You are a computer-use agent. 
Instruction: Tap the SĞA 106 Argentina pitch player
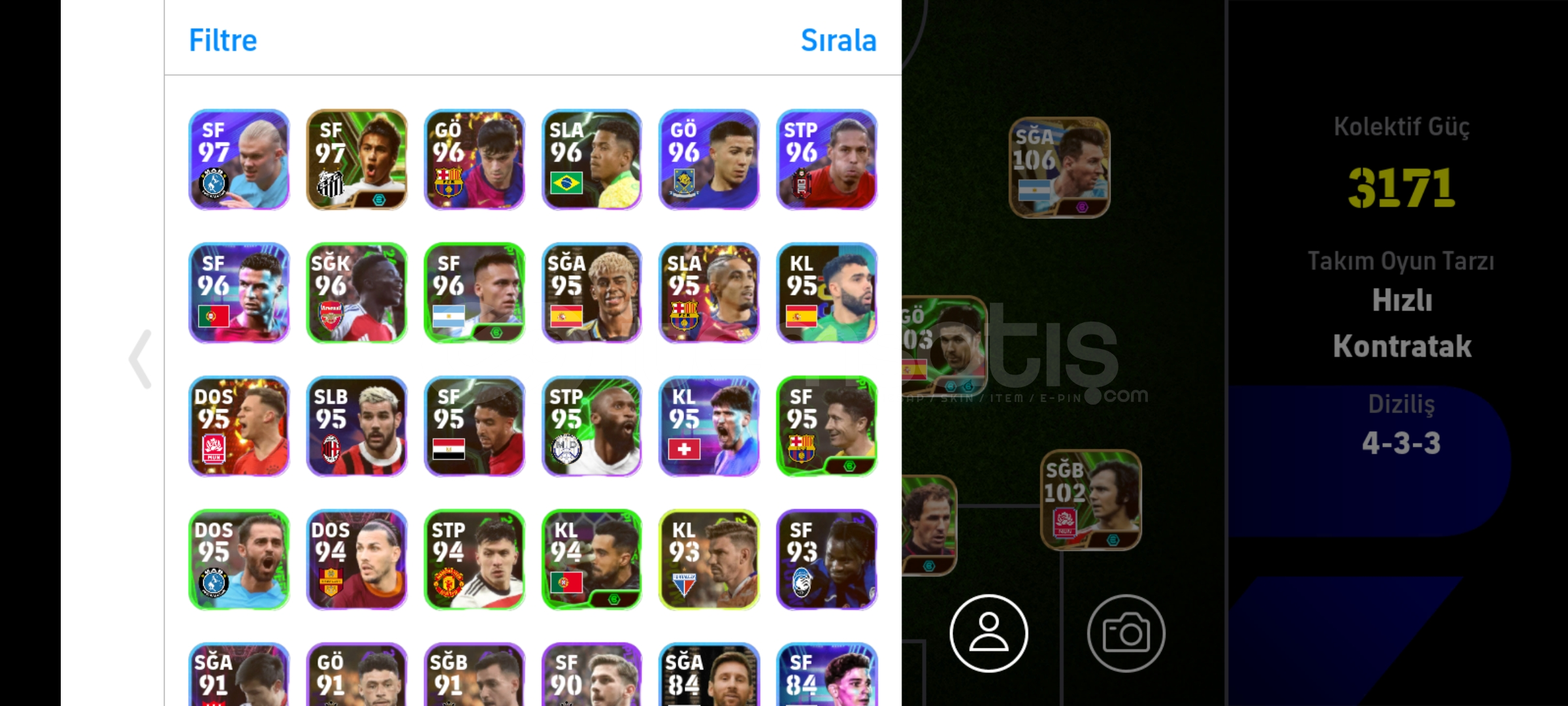1060,167
